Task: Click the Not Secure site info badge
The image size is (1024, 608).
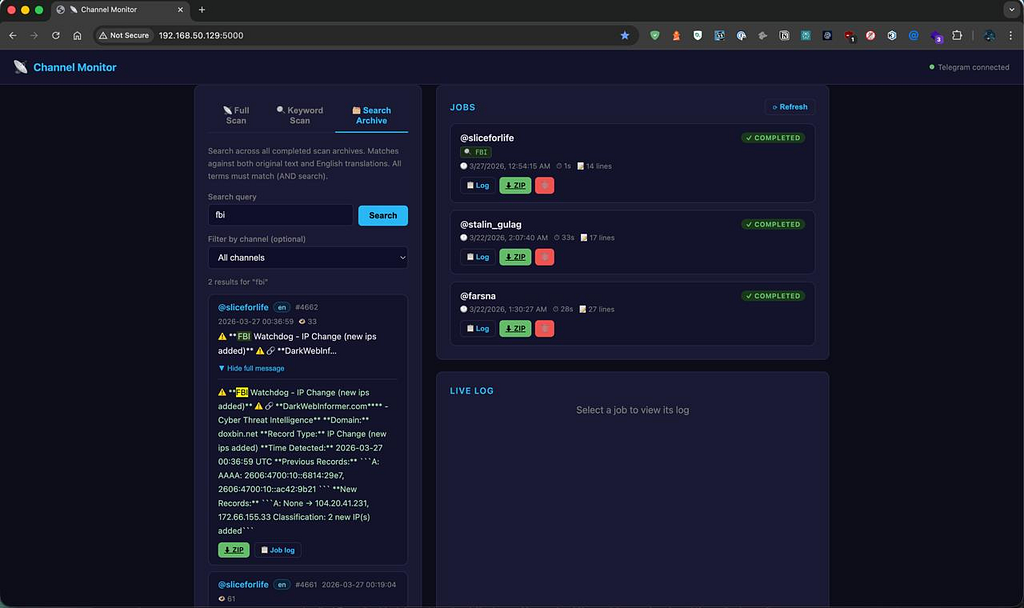Action: [x=124, y=35]
